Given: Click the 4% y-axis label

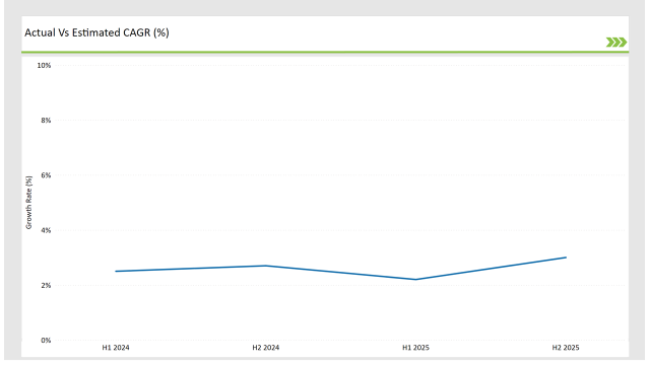Looking at the screenshot, I should coord(46,230).
